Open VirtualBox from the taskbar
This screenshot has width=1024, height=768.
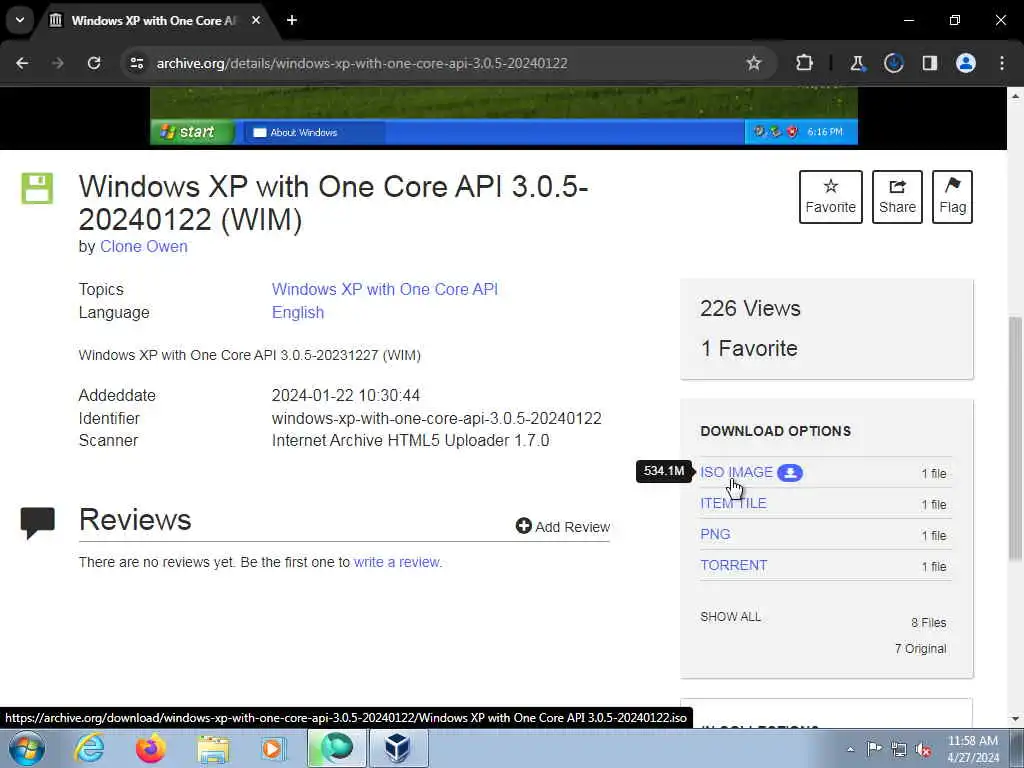[x=399, y=748]
